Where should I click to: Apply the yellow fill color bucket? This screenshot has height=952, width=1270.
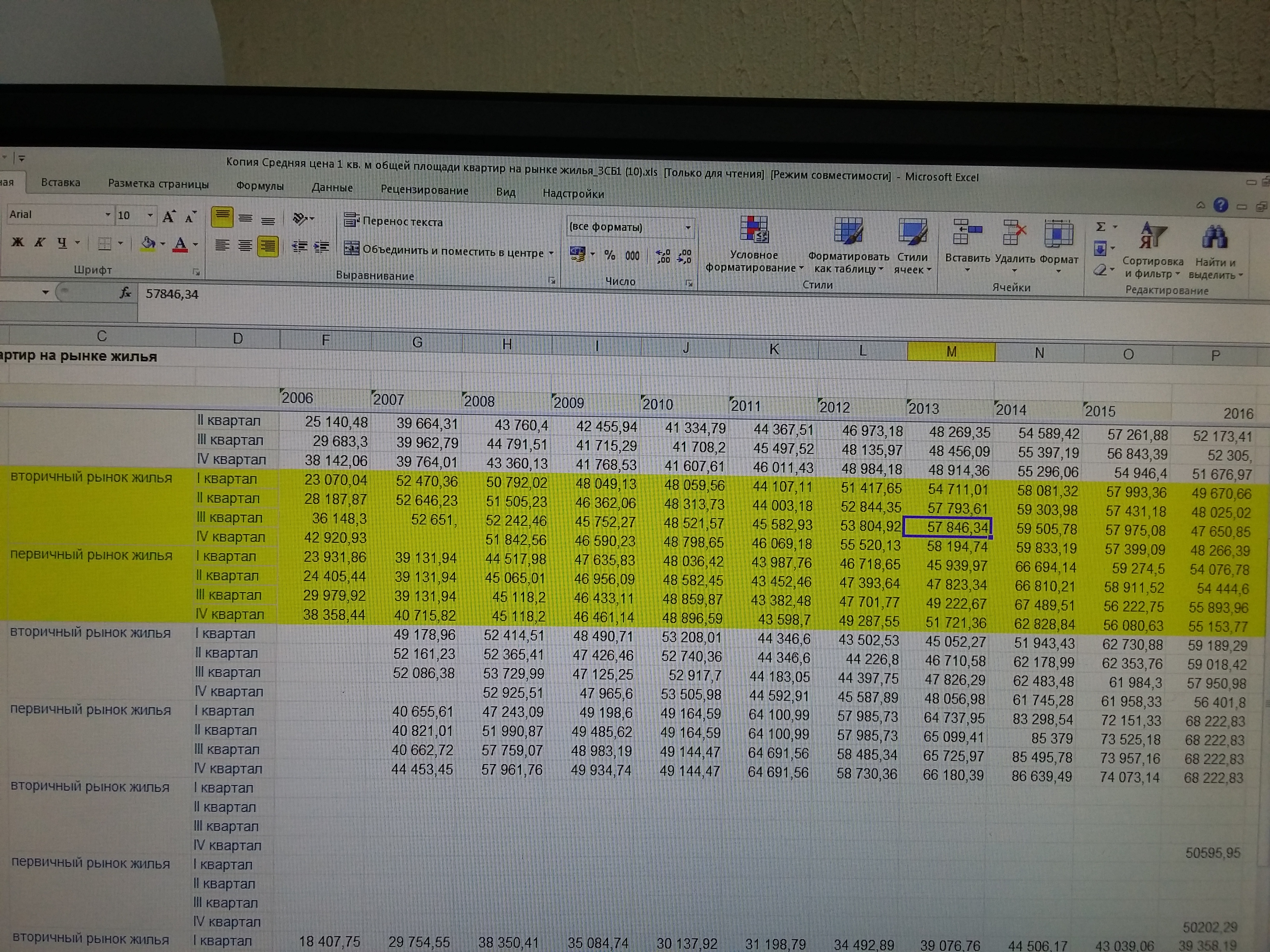coord(148,243)
